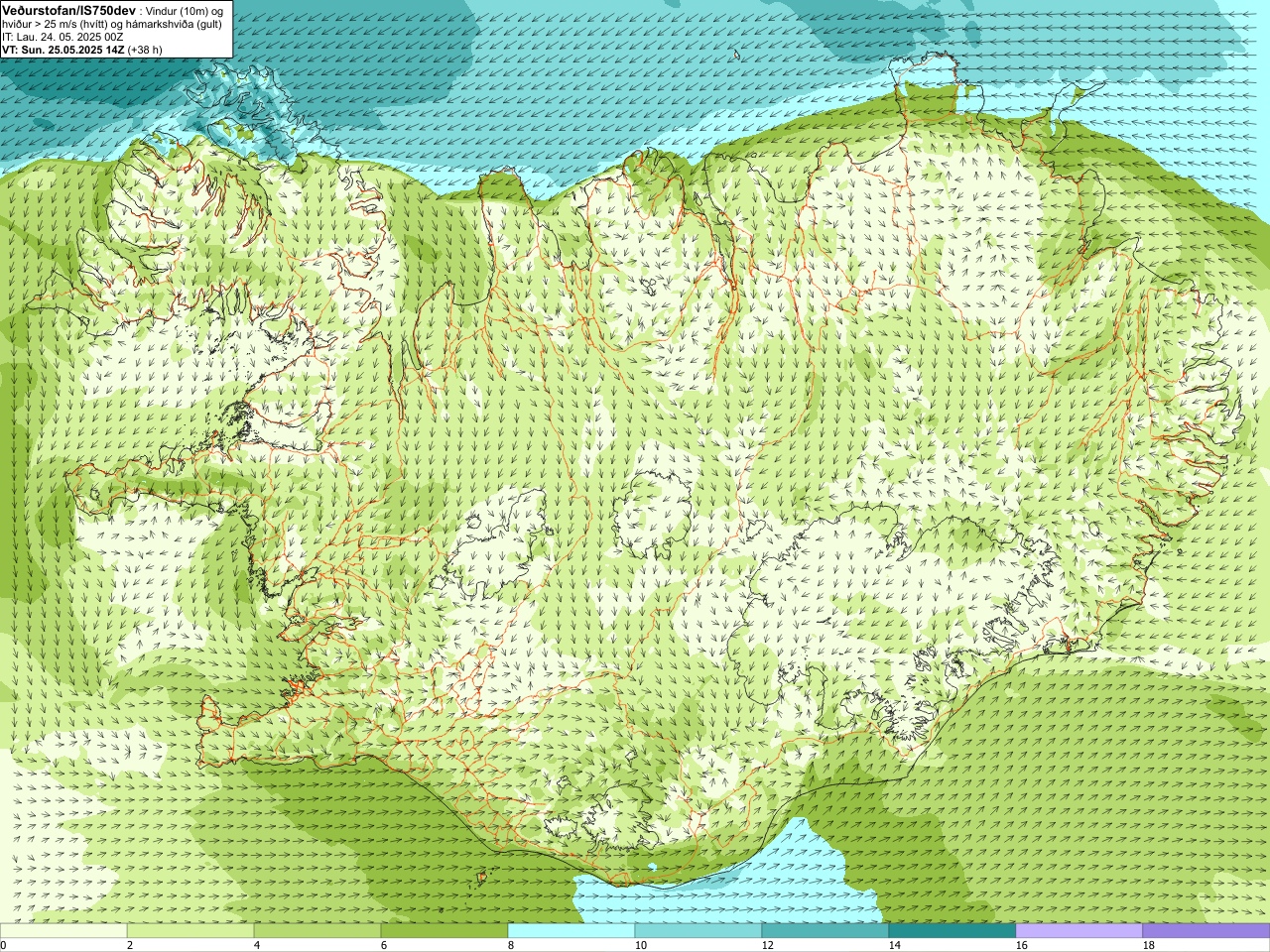Click the 'VT: Sun. 25.05.2025 14Z' valid time
This screenshot has width=1270, height=952.
point(63,50)
